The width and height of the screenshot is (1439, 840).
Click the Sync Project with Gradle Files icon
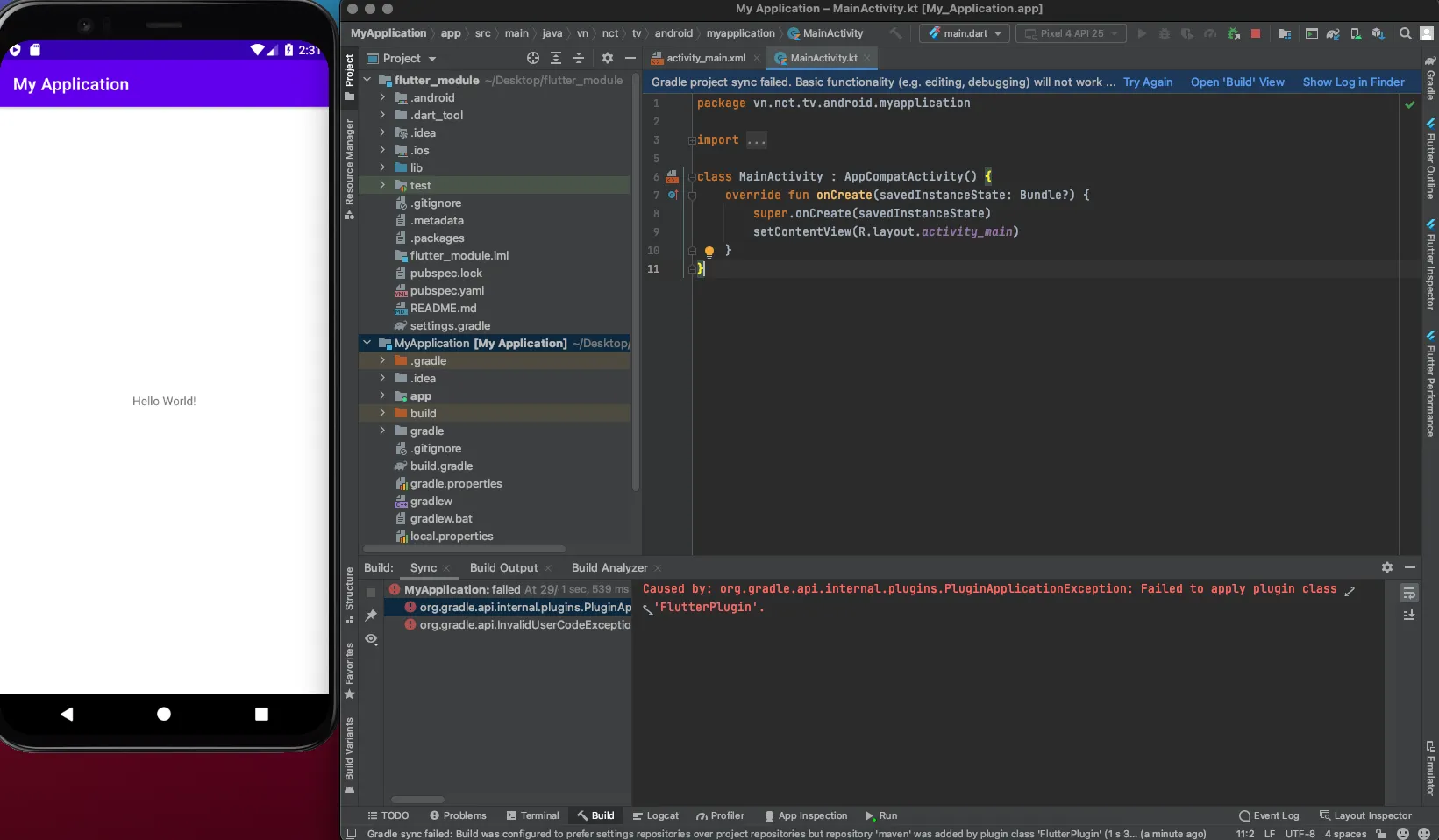tap(1333, 33)
